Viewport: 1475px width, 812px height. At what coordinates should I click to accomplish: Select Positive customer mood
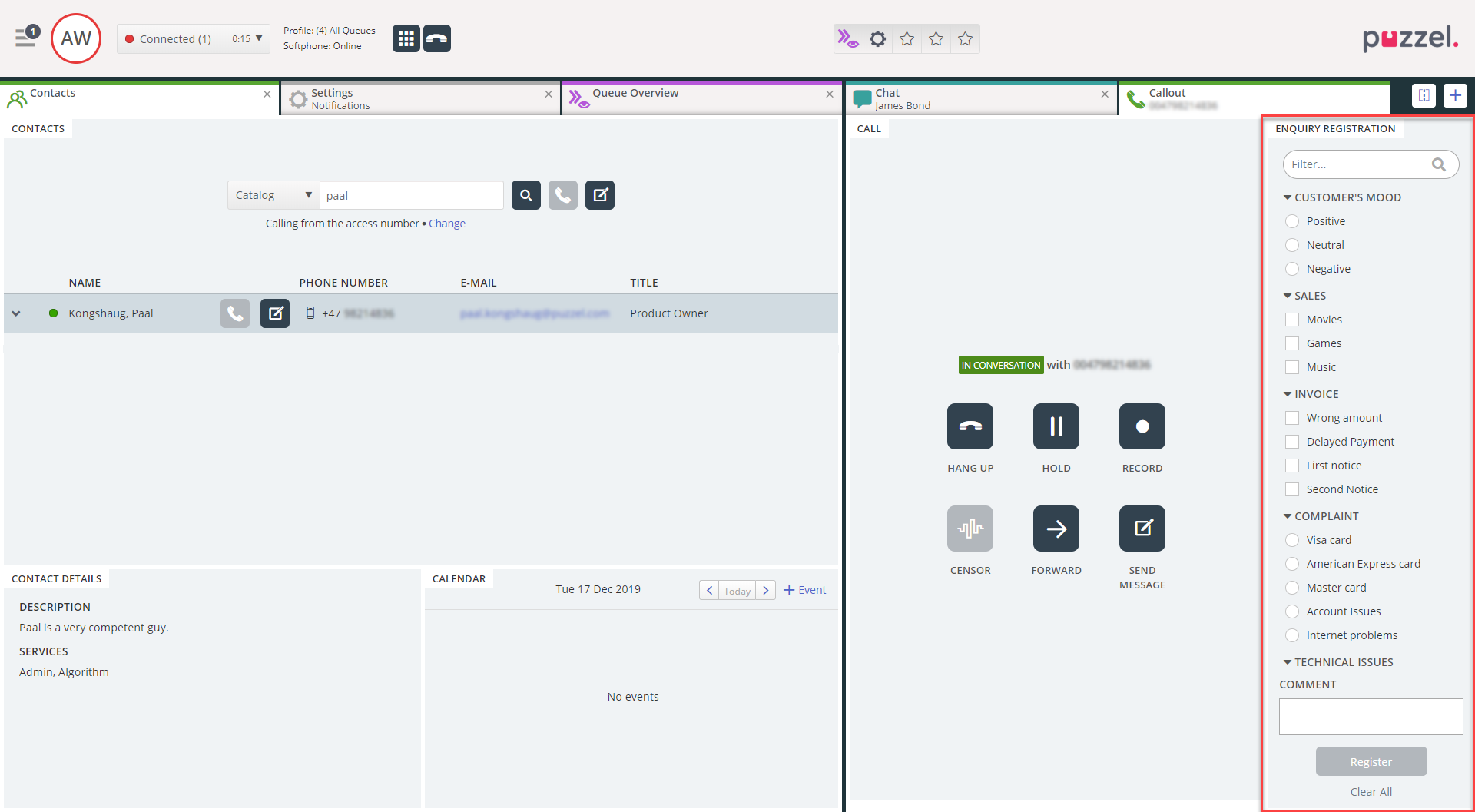coord(1292,221)
